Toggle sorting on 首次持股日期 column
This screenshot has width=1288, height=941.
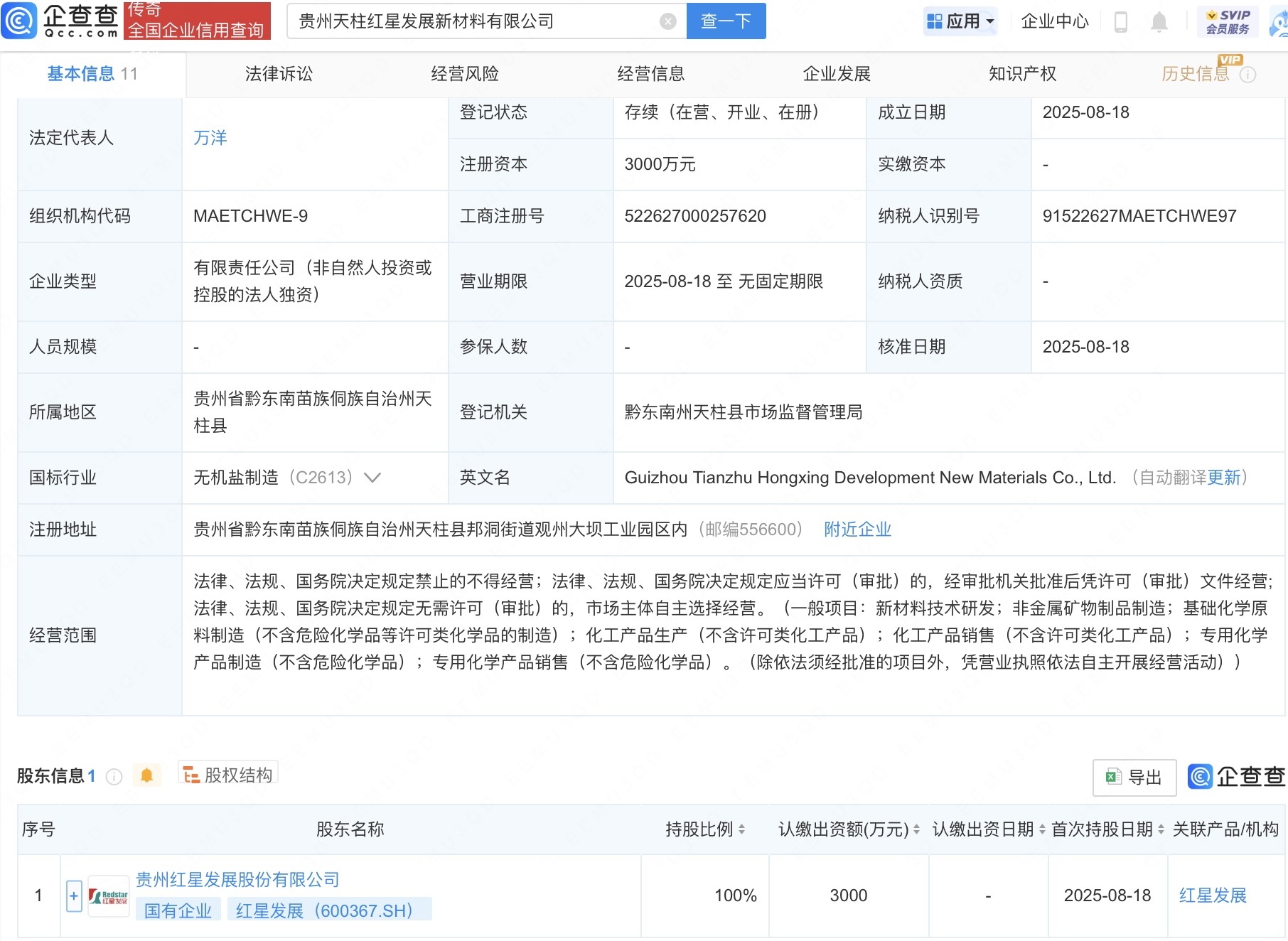pos(1160,829)
